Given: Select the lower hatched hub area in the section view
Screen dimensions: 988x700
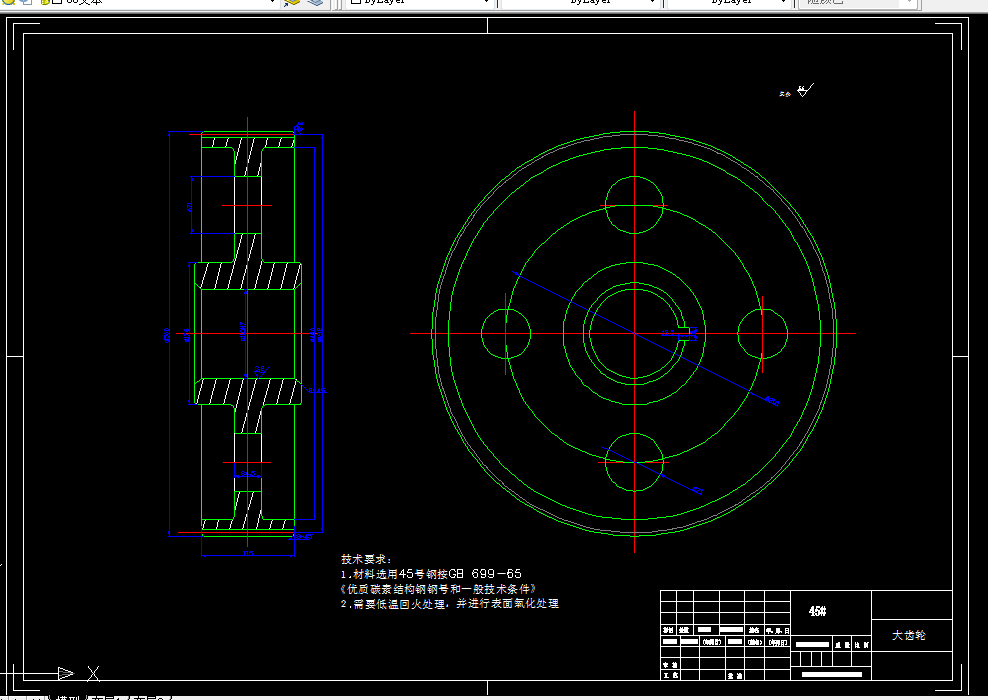Looking at the screenshot, I should tap(248, 391).
